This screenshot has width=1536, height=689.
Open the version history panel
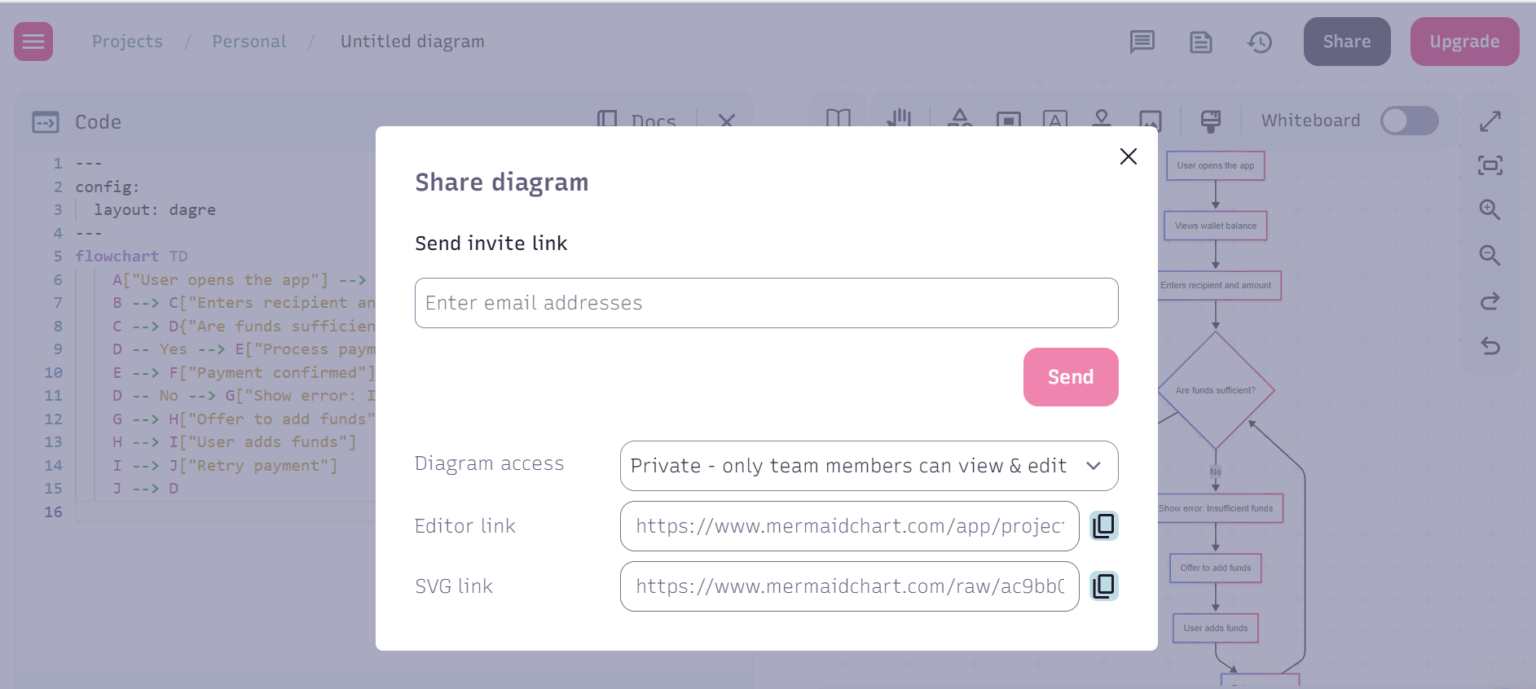[x=1259, y=42]
